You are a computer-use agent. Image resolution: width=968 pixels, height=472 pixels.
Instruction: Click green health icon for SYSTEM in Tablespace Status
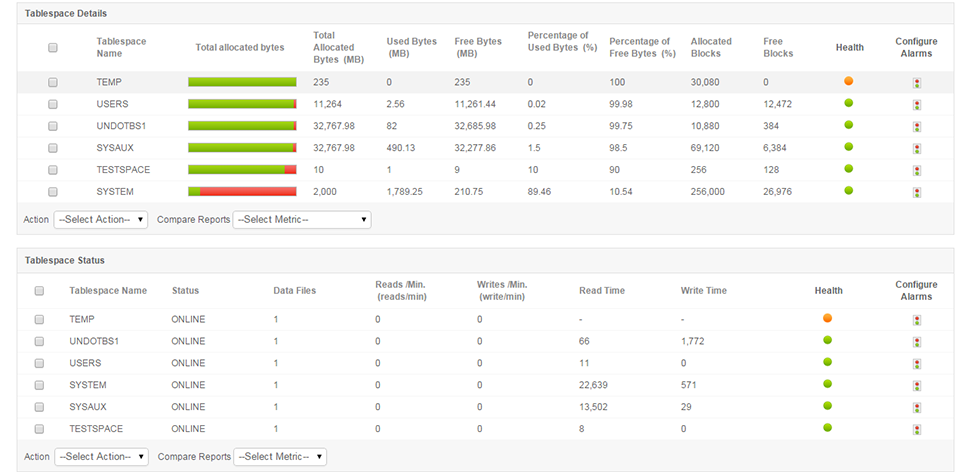point(828,384)
